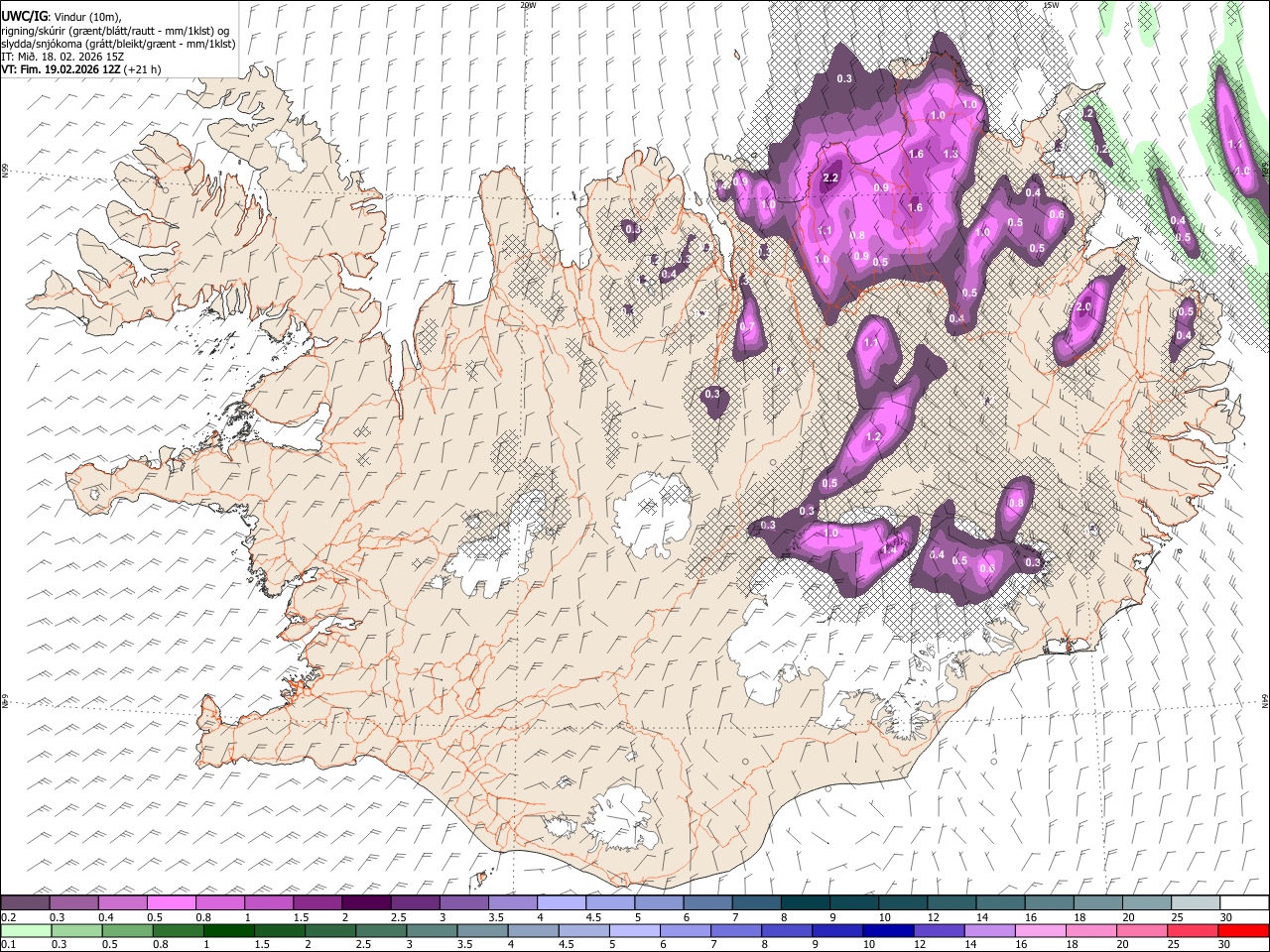Click the "20W" longitude label
The height and width of the screenshot is (952, 1270).
click(528, 5)
